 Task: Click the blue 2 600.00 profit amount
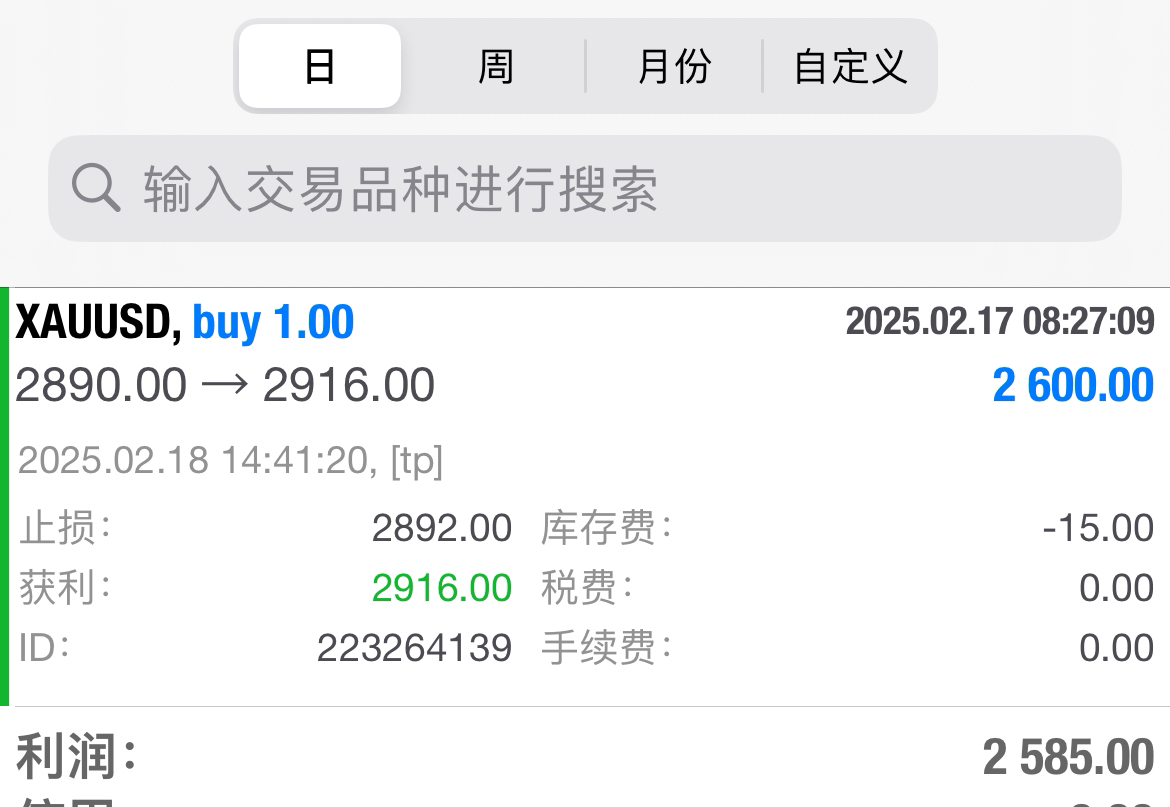(1073, 385)
